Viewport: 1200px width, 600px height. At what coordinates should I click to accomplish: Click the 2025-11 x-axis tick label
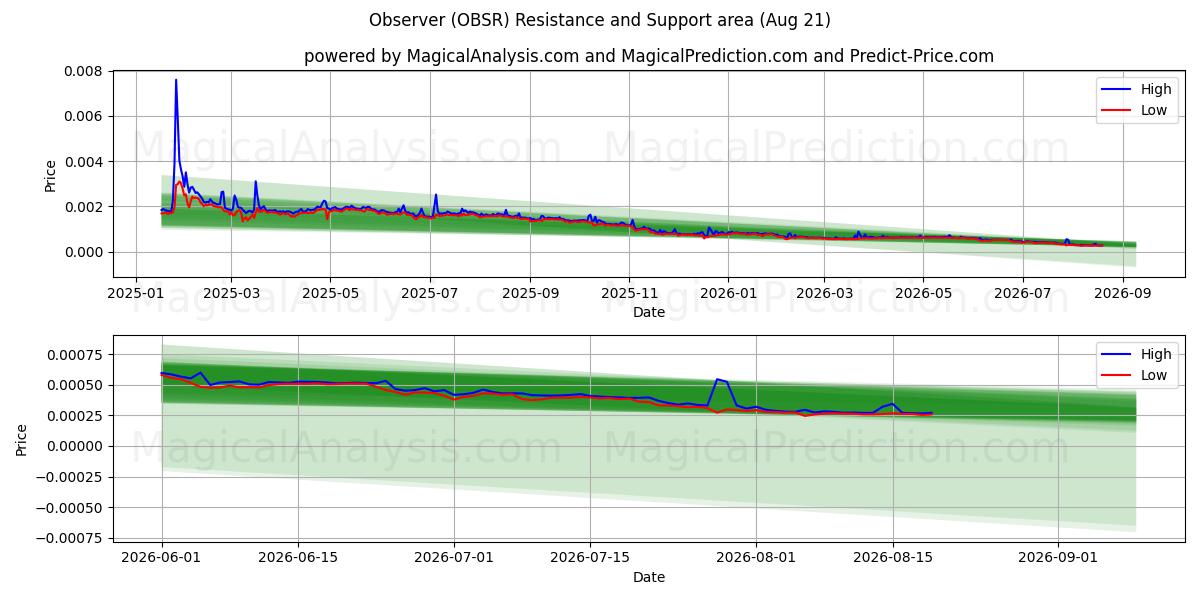tap(629, 294)
